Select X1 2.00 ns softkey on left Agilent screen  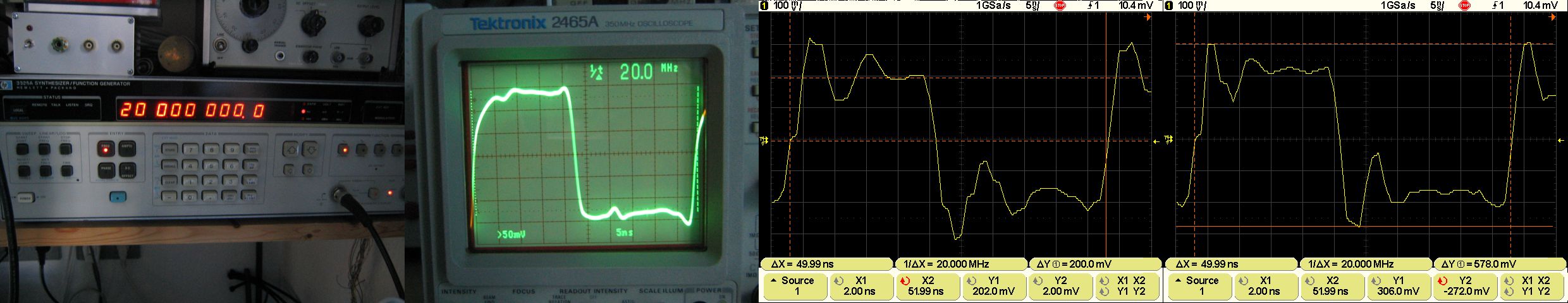(861, 286)
